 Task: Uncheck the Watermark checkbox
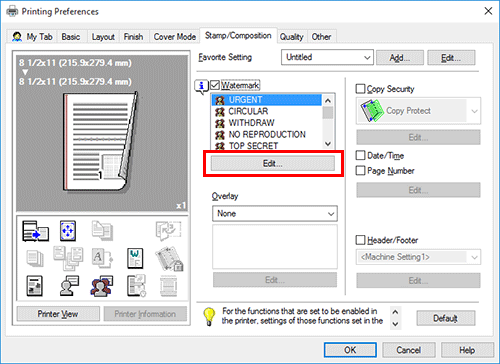point(215,85)
